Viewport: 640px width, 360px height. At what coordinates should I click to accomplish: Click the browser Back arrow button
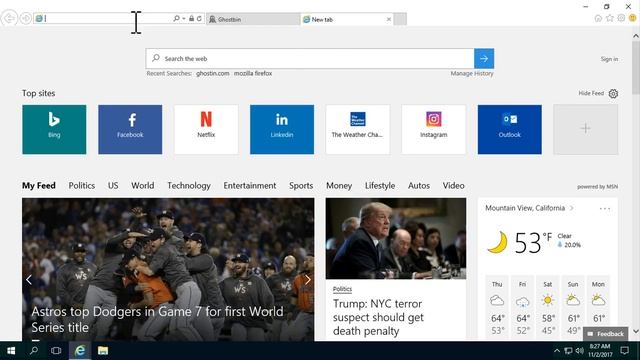pos(9,18)
